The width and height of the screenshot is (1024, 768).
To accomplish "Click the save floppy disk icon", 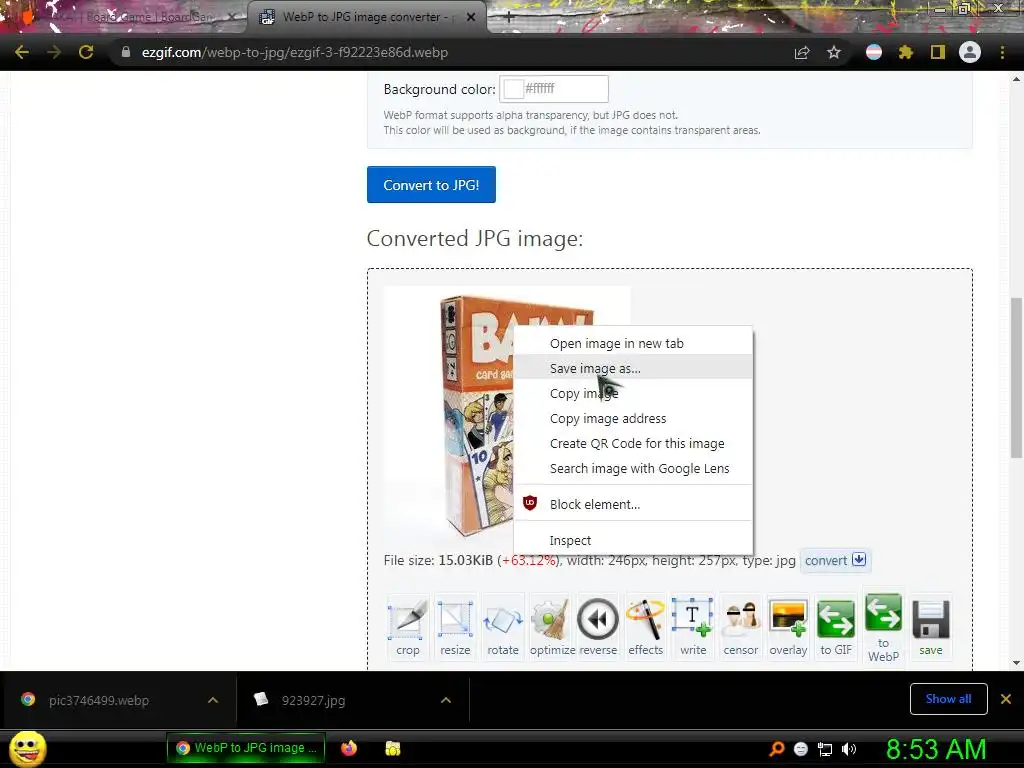I will [931, 627].
